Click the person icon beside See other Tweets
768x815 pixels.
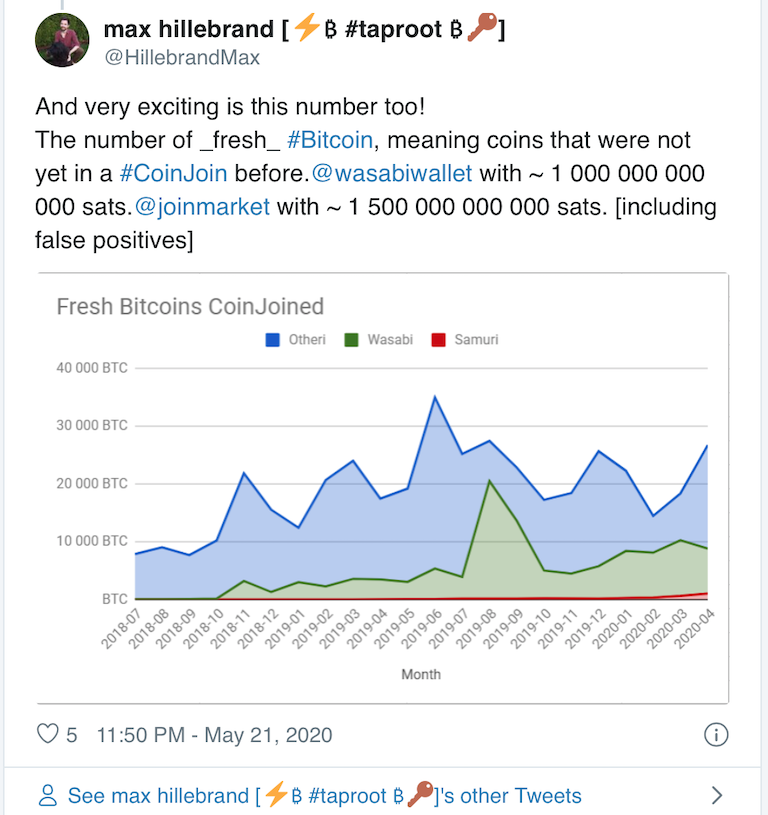coord(47,796)
